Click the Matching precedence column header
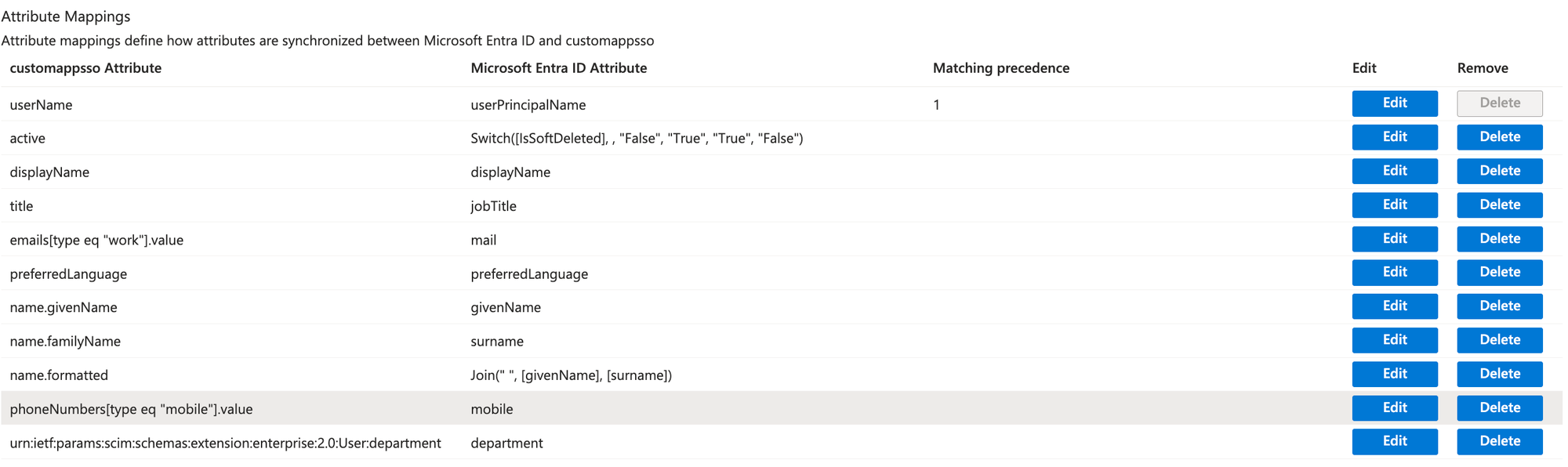The height and width of the screenshot is (467, 1568). pyautogui.click(x=1000, y=68)
